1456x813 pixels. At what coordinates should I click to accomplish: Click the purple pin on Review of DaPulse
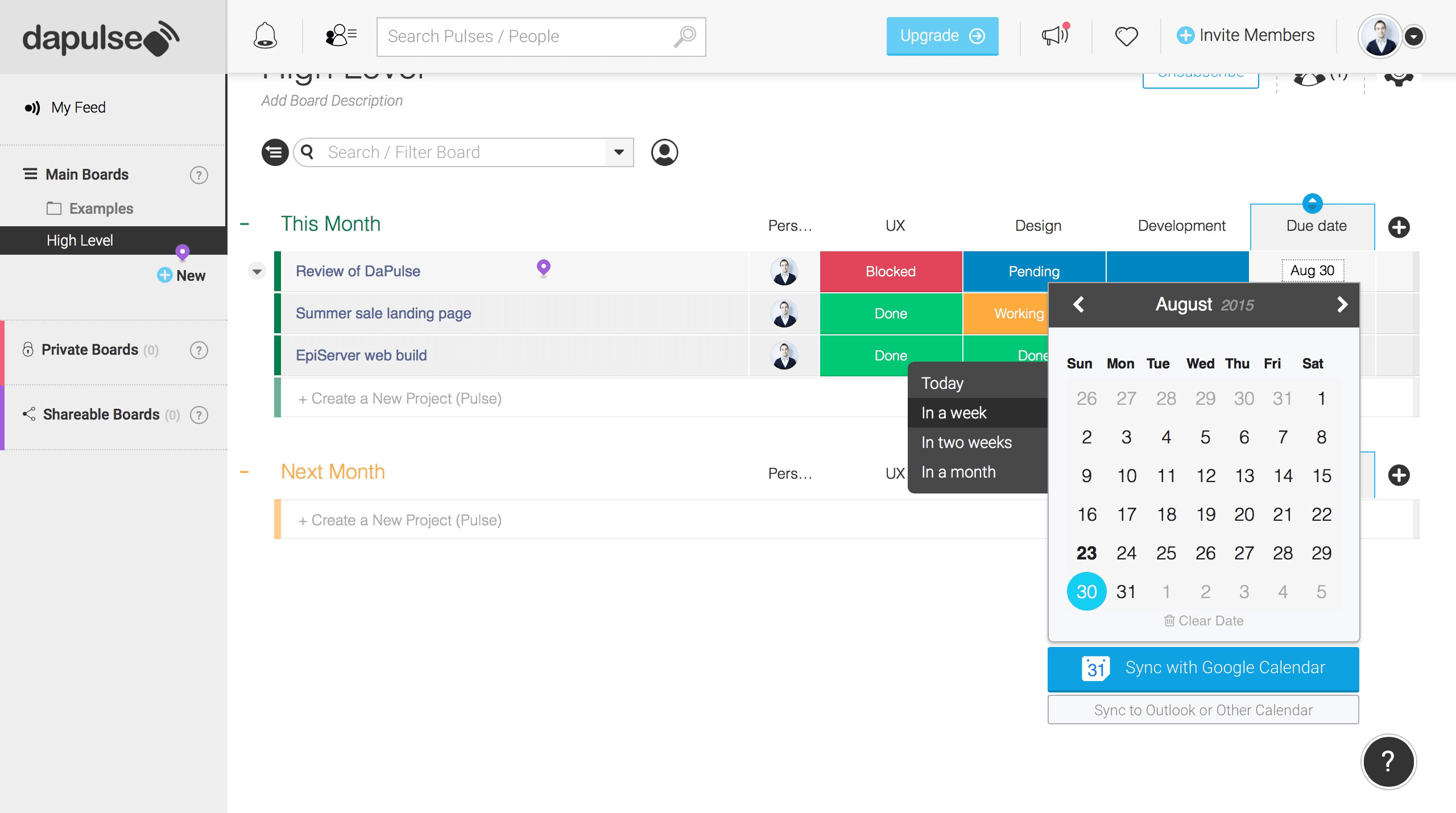pos(544,267)
